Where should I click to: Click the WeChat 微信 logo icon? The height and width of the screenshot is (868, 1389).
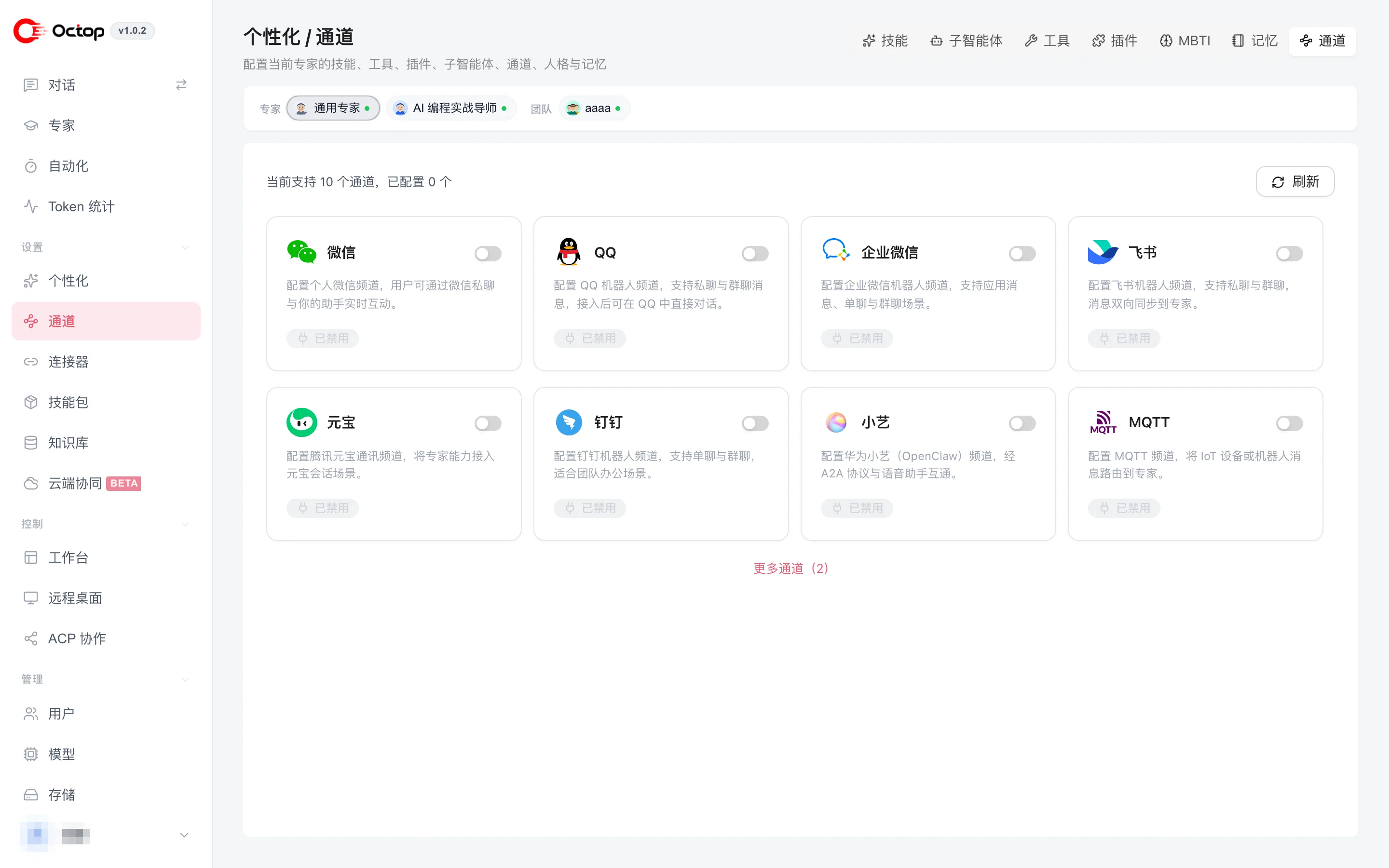302,252
